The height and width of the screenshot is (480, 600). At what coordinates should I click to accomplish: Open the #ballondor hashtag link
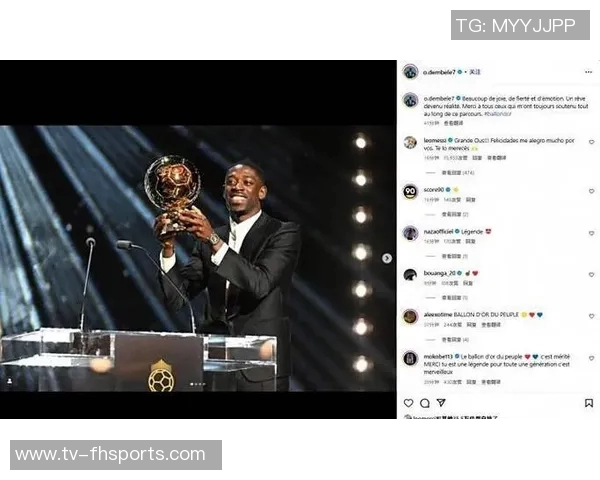(497, 114)
